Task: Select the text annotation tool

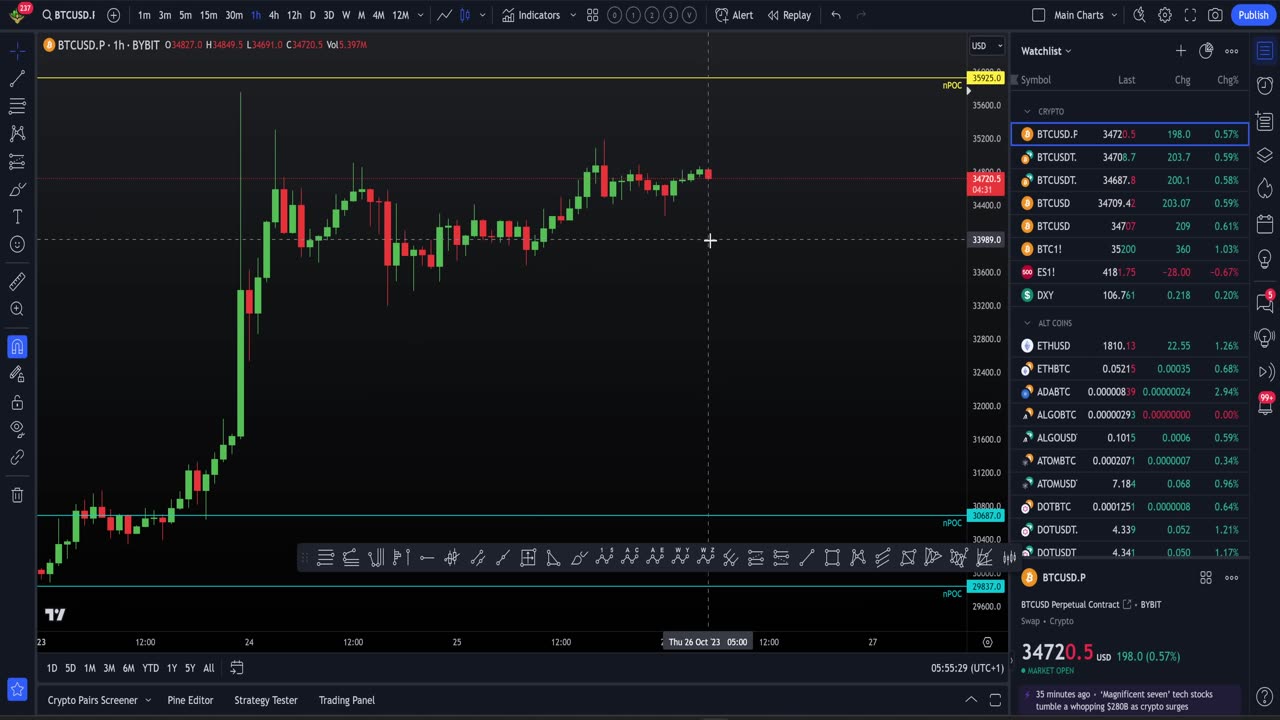Action: point(17,216)
